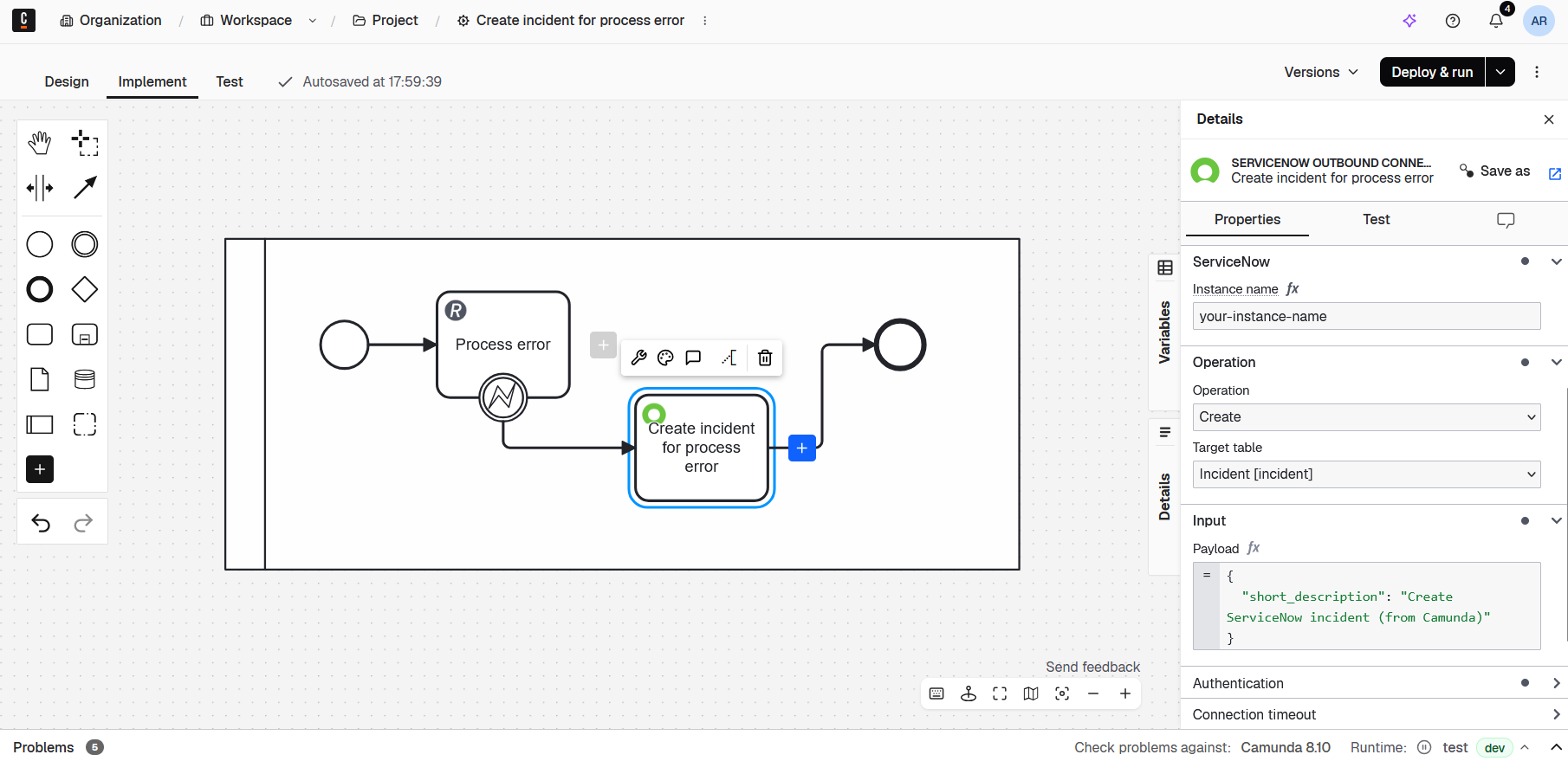Add an end event from palette
1568x761 pixels.
click(x=40, y=289)
